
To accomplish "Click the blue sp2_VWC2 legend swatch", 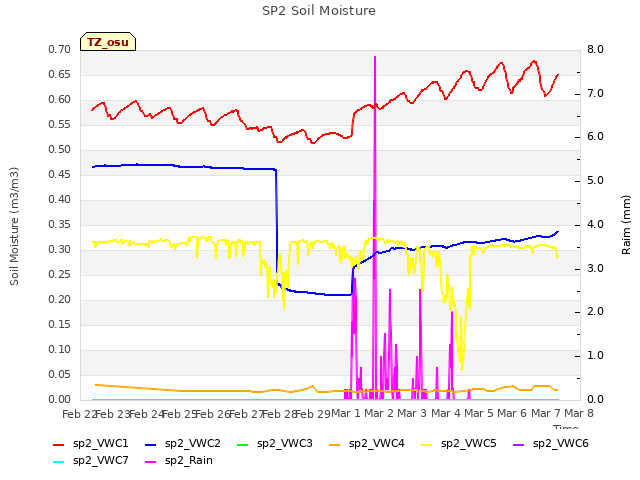I will (x=151, y=444).
